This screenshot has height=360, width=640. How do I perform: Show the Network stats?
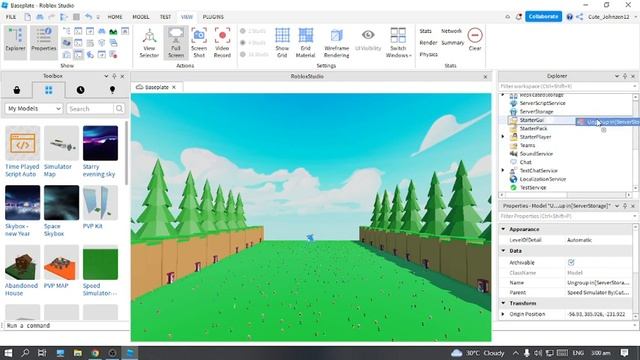click(451, 31)
